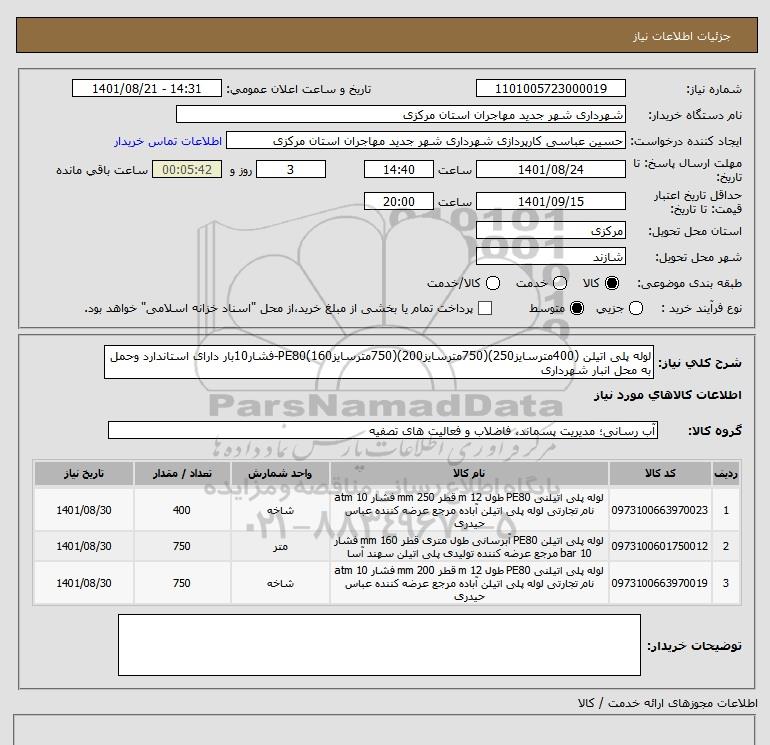Click the request creator field حسین عباسی
This screenshot has height=745, width=770.
click(426, 141)
